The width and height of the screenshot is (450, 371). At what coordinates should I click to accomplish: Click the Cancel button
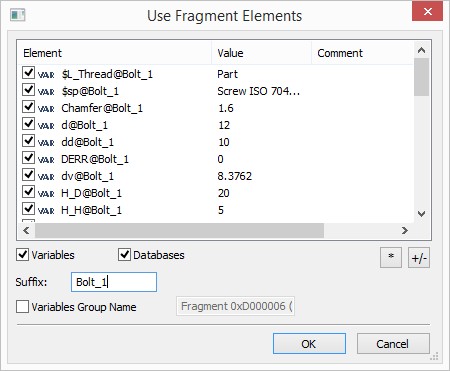click(393, 344)
